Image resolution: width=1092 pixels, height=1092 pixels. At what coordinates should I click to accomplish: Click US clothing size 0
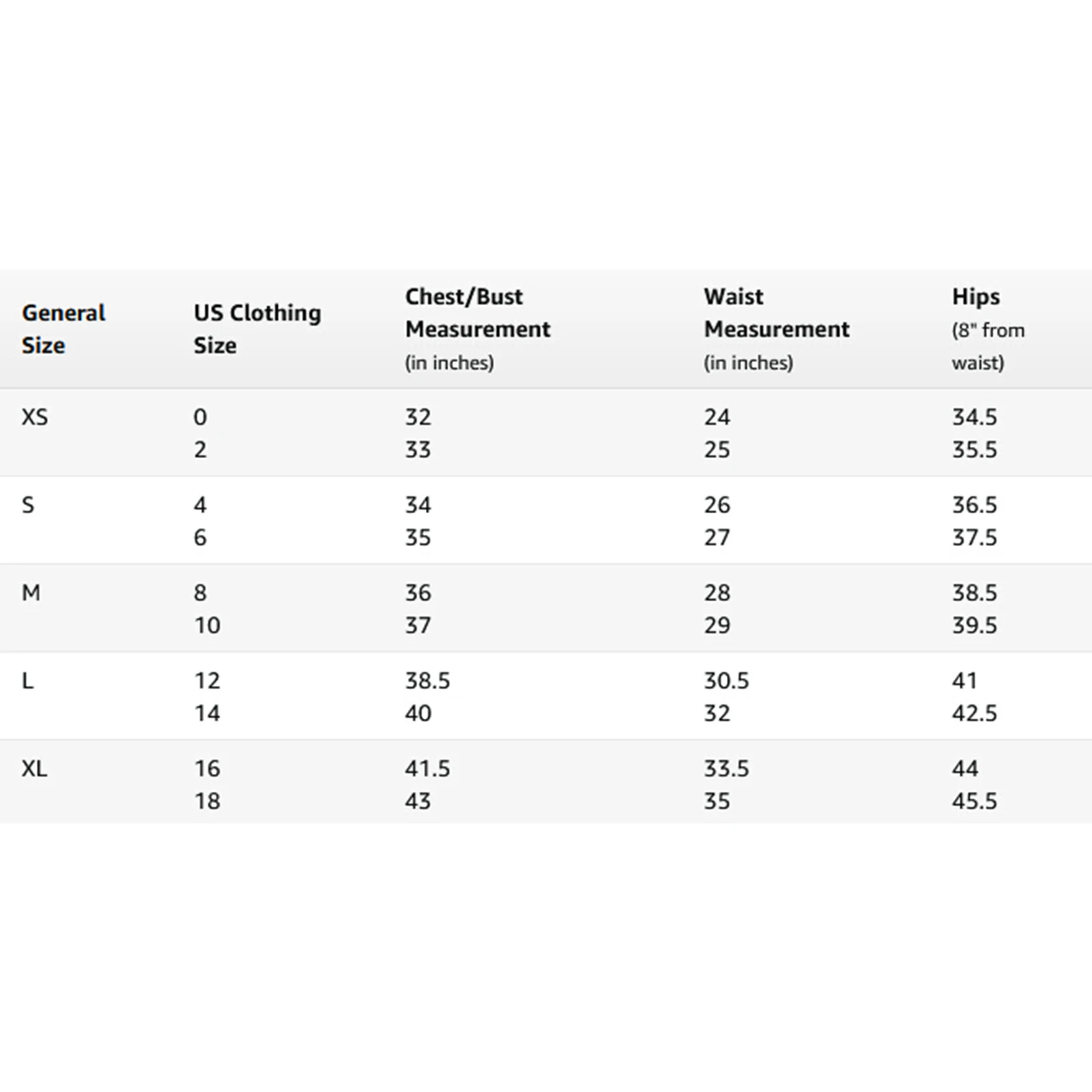200,417
